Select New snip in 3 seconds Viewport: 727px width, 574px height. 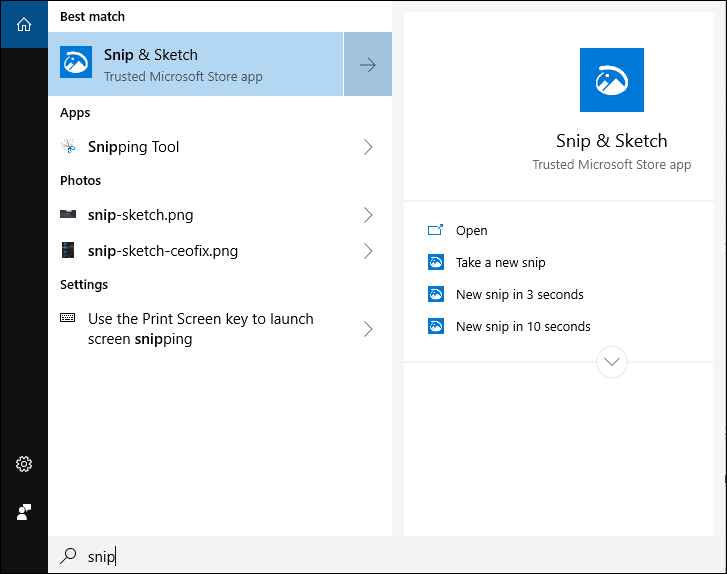point(519,294)
